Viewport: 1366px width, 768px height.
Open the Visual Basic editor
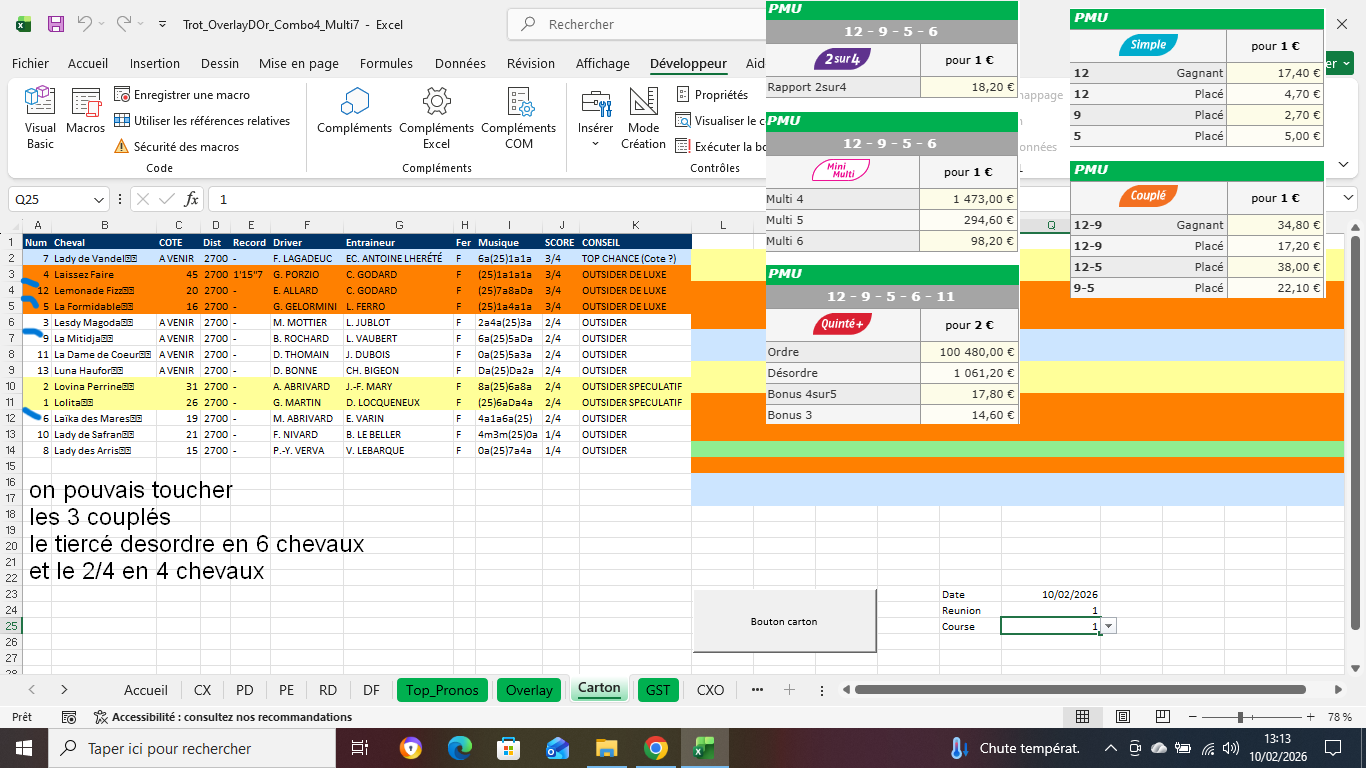(40, 118)
